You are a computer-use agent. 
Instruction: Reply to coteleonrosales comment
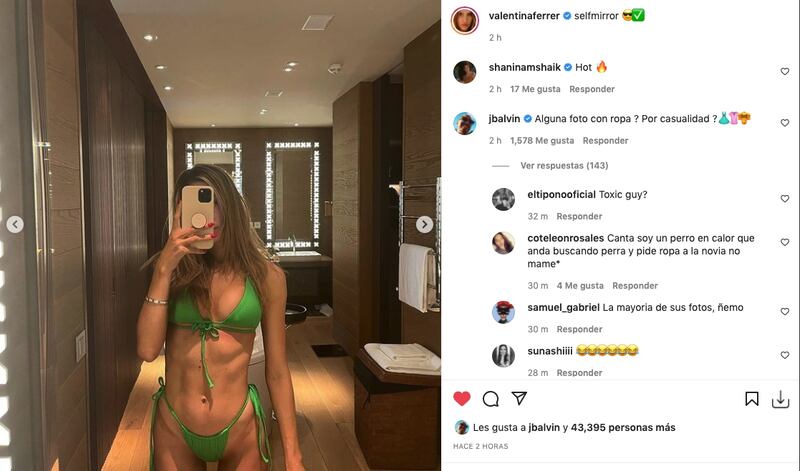635,286
